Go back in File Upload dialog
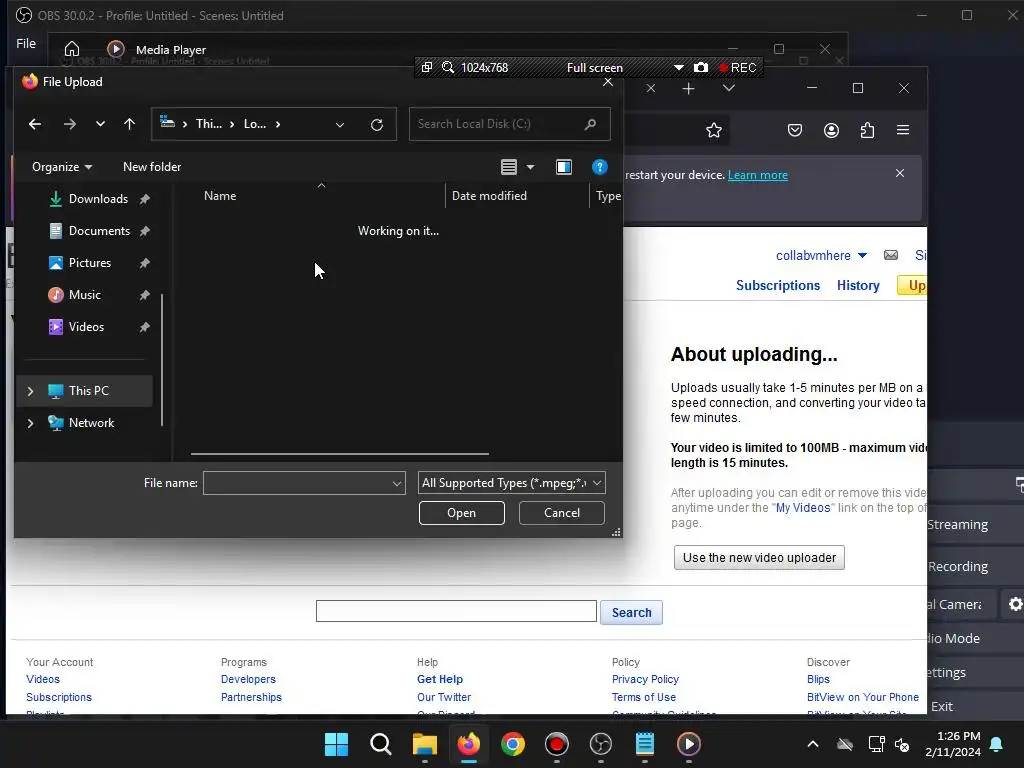Viewport: 1024px width, 768px height. point(35,124)
